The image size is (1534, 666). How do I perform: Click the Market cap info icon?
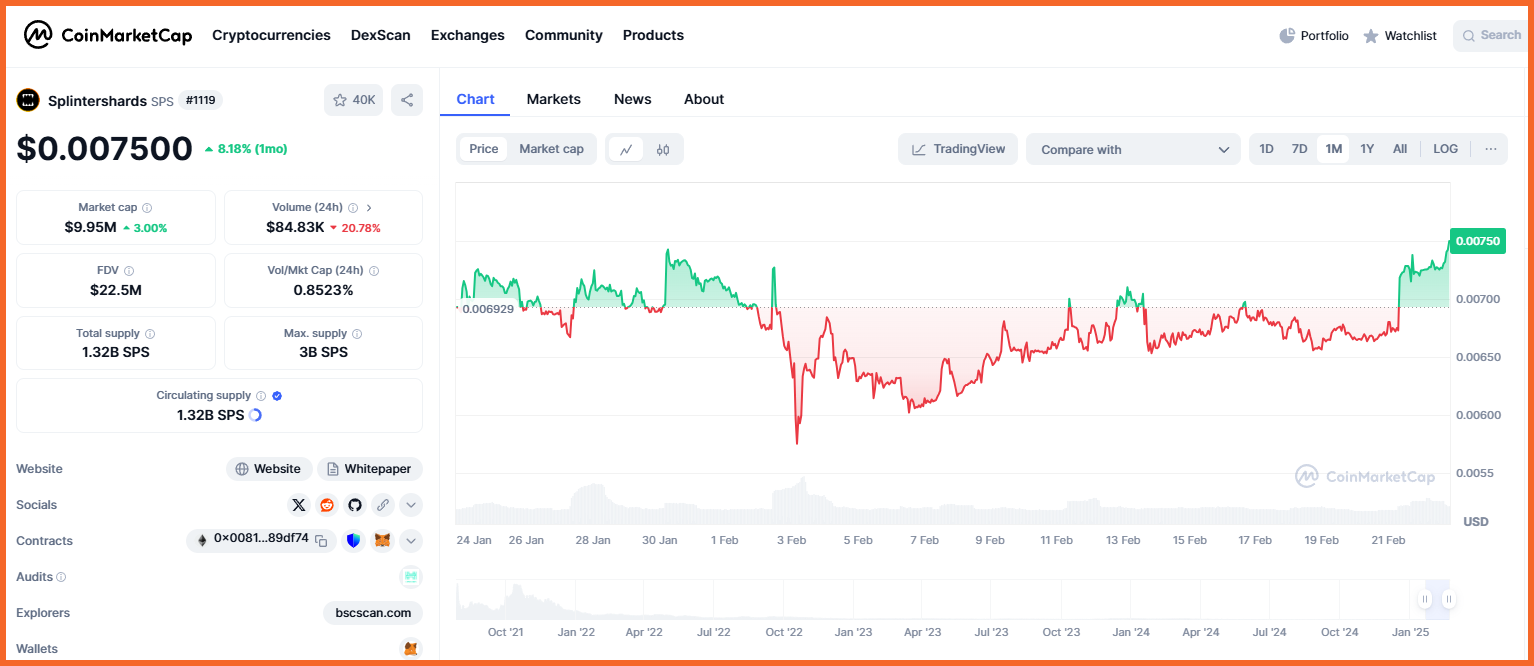147,208
